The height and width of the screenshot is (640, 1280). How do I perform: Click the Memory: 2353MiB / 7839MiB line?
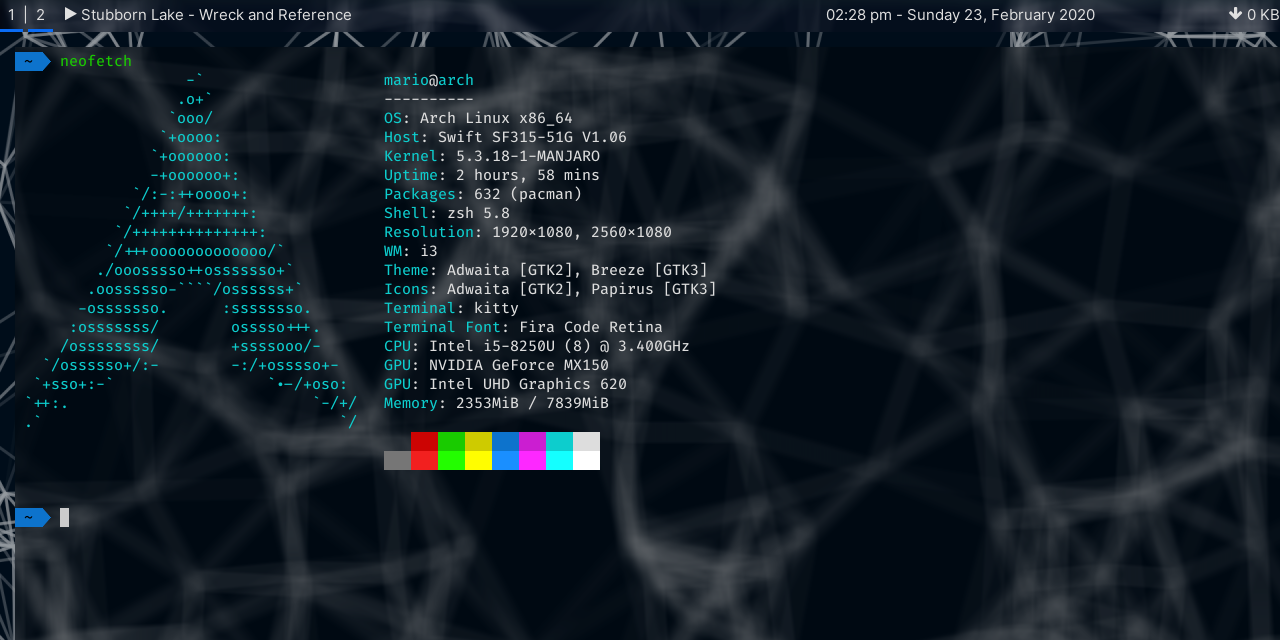pos(496,403)
